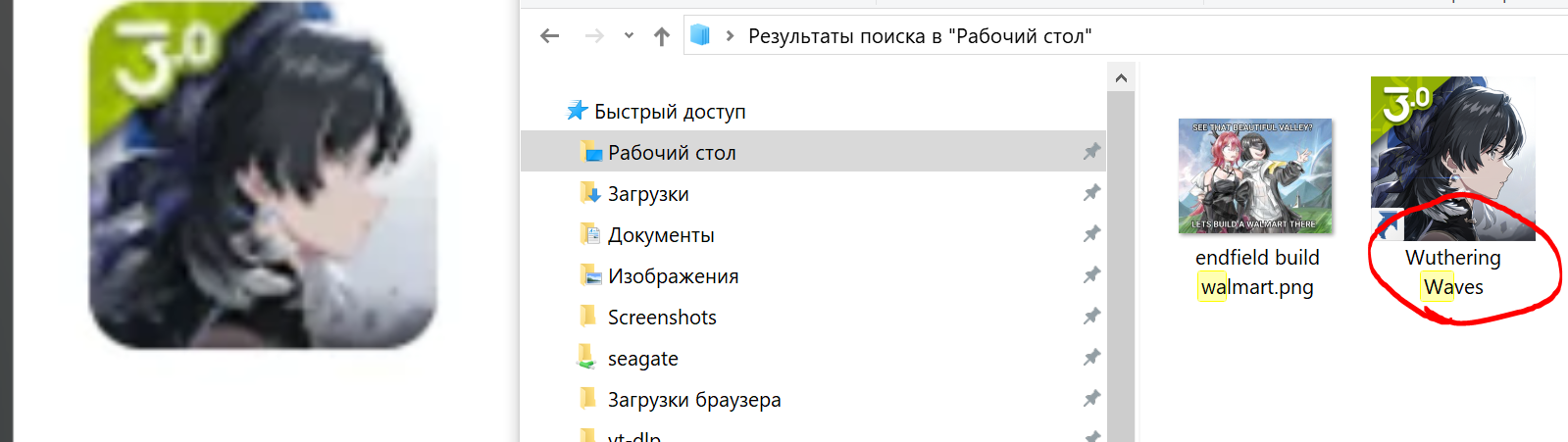Click the navigation pane scrollbar track

point(1121,267)
